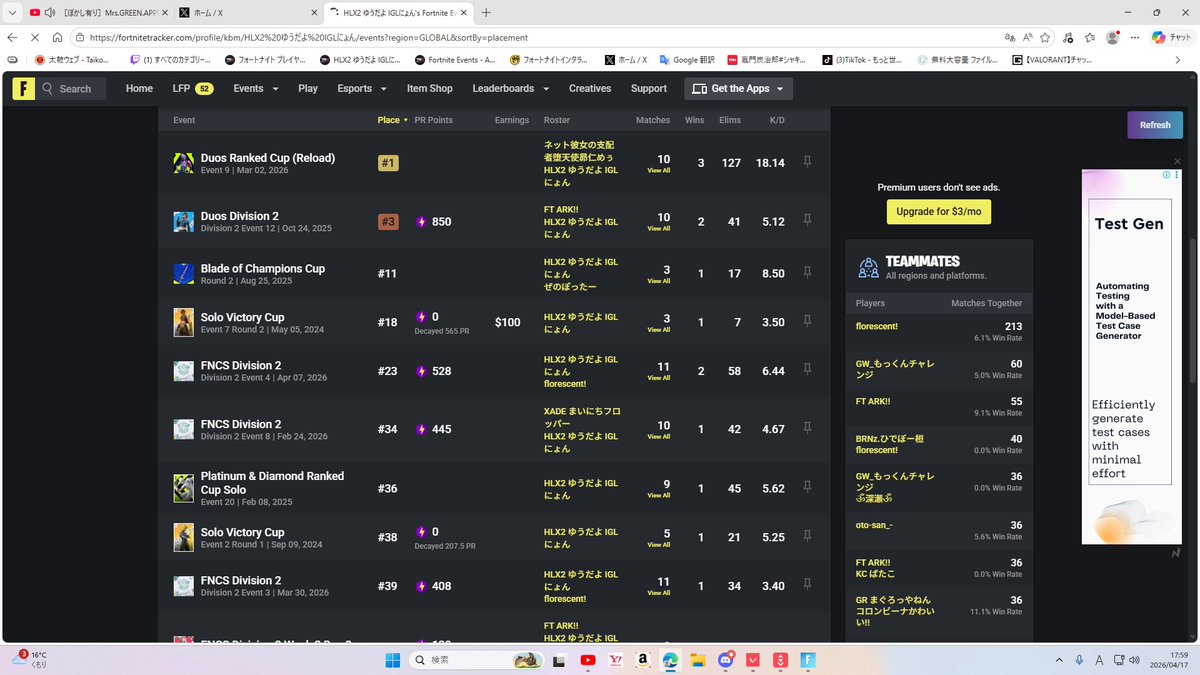Sort by the Earnings column header
The height and width of the screenshot is (675, 1200).
point(512,120)
